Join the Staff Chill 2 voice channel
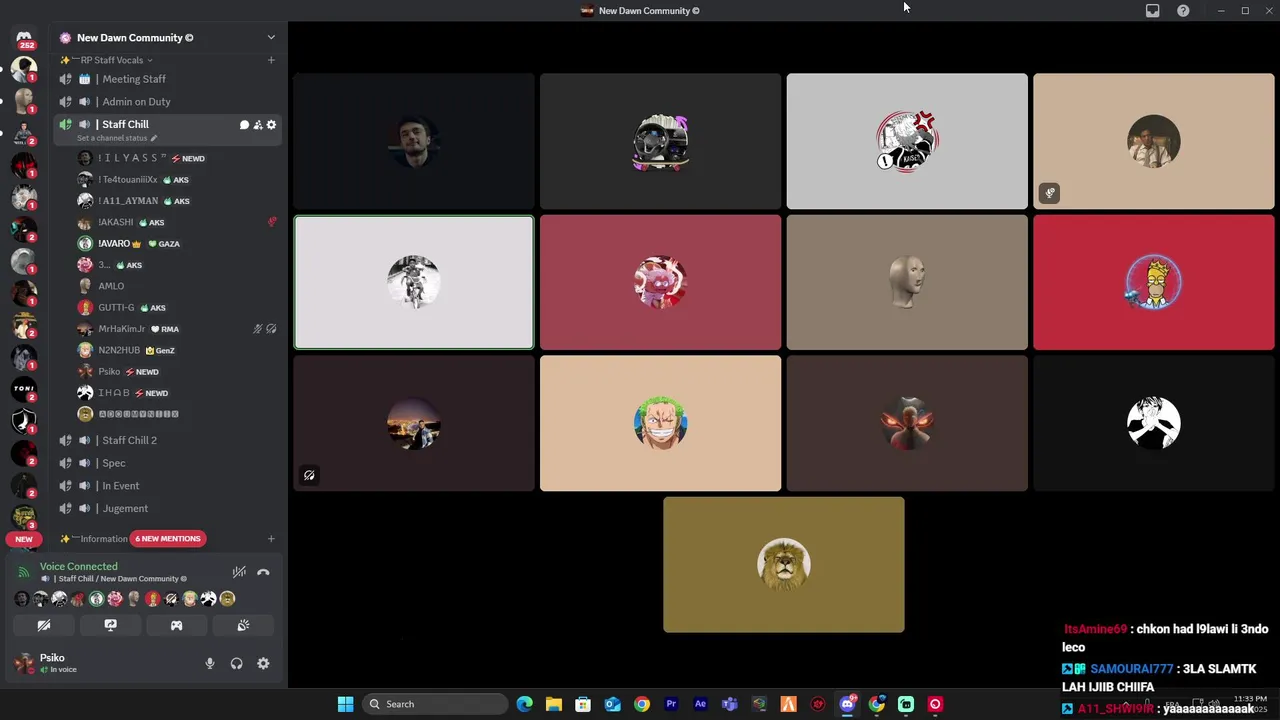Image resolution: width=1280 pixels, height=720 pixels. click(x=166, y=440)
